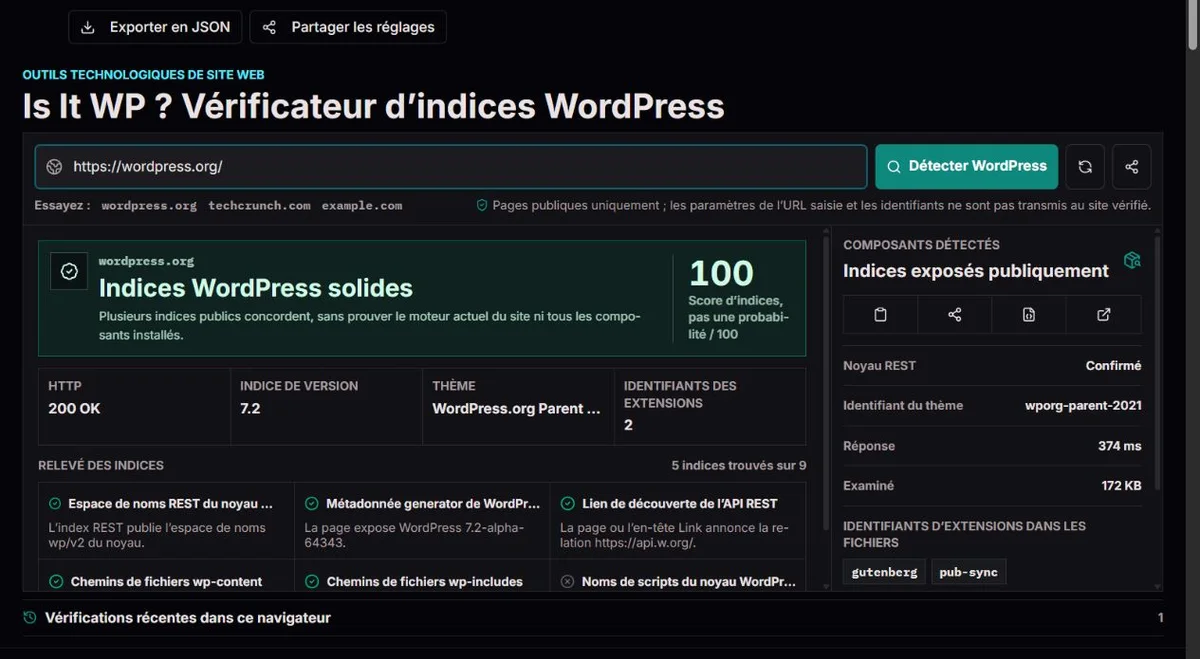Try the wordpress.org example link
1200x659 pixels.
point(149,205)
